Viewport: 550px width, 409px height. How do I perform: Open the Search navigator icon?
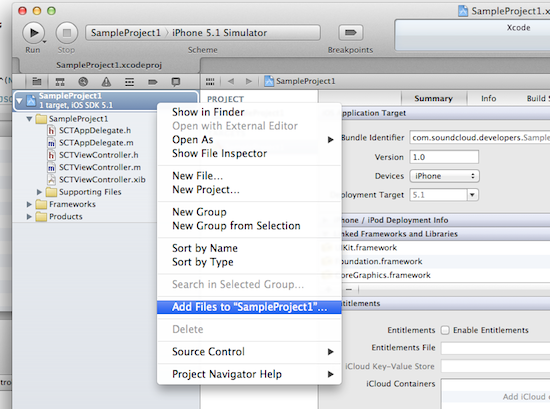83,82
